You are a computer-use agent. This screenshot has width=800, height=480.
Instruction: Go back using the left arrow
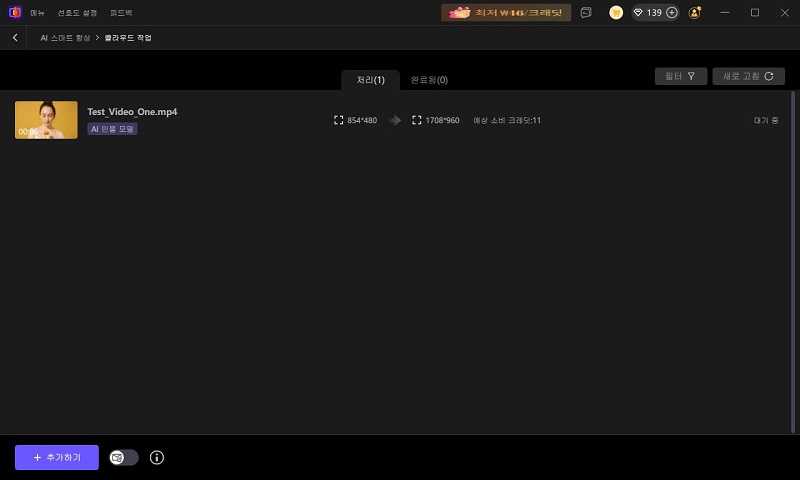pos(15,37)
